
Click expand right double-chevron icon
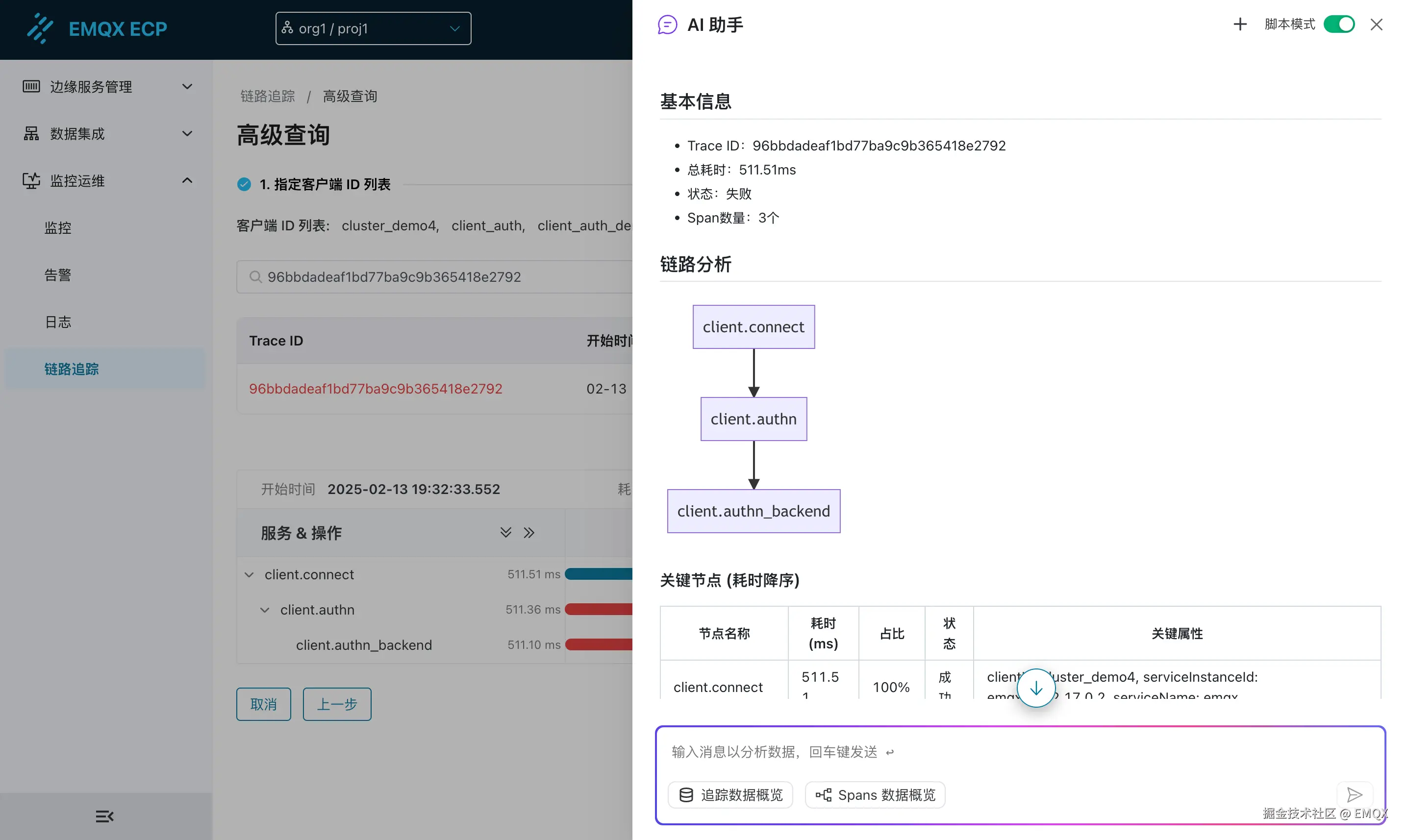[x=529, y=533]
